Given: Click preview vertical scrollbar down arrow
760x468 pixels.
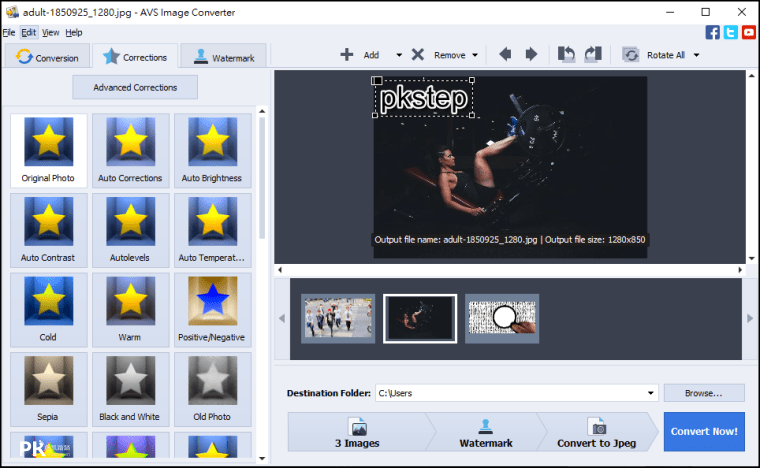Looking at the screenshot, I should pyautogui.click(x=752, y=258).
